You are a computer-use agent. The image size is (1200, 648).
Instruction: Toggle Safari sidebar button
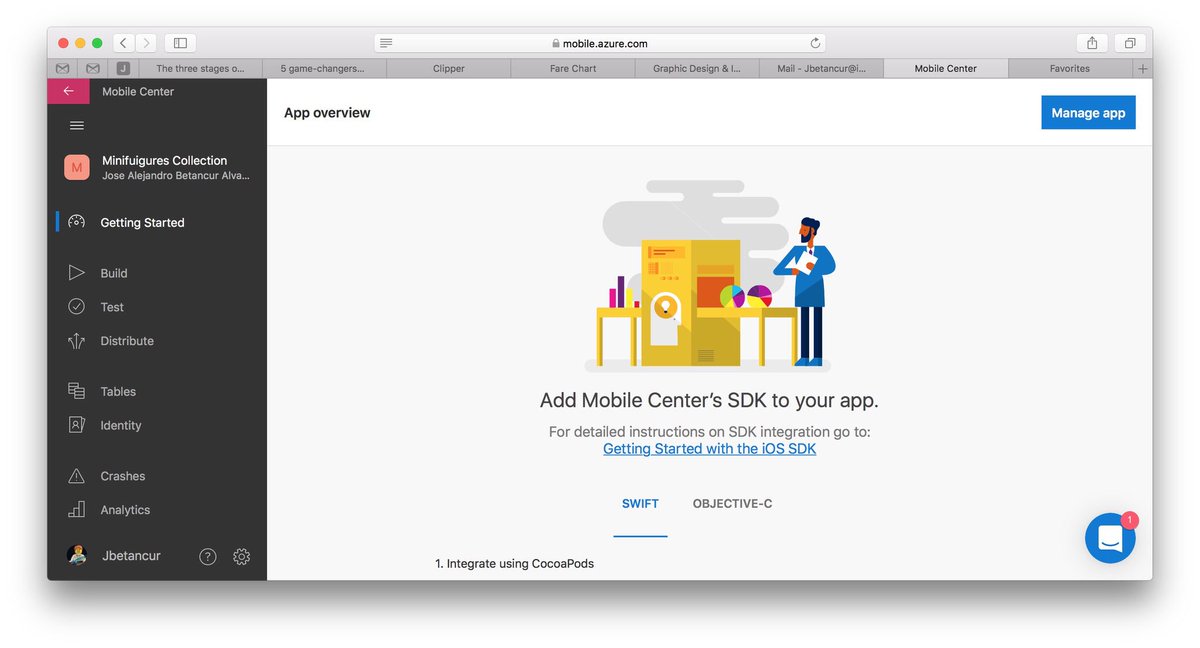pos(180,43)
